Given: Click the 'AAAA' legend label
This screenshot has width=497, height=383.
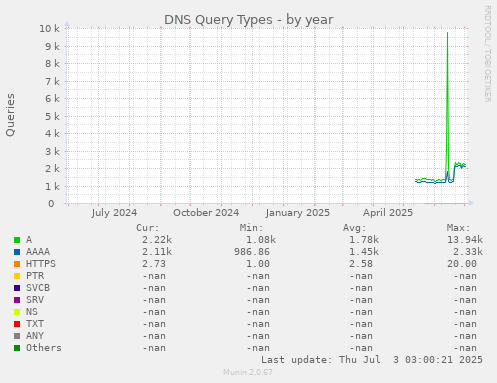Looking at the screenshot, I should 38,252.
